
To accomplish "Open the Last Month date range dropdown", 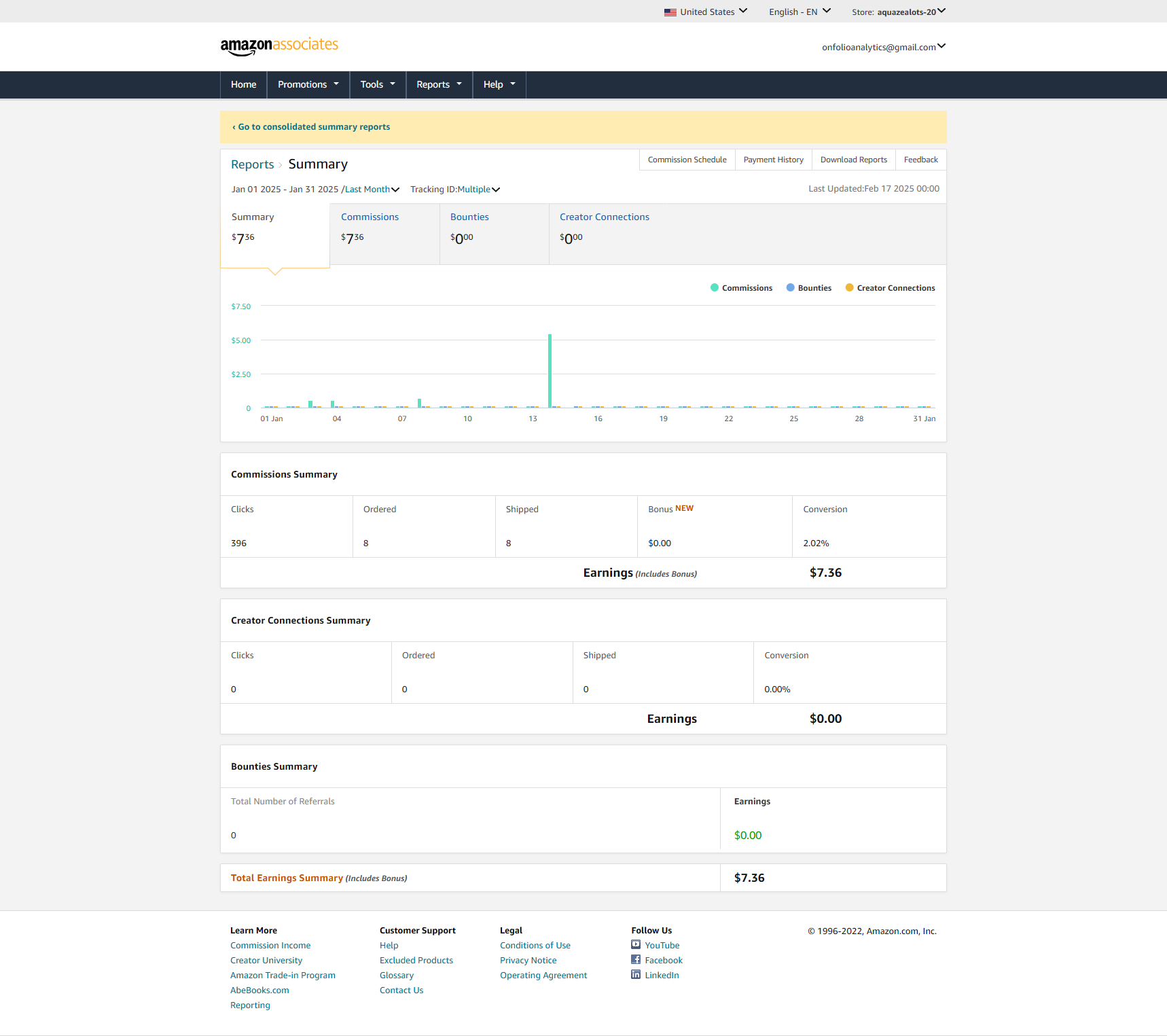I will [x=372, y=190].
